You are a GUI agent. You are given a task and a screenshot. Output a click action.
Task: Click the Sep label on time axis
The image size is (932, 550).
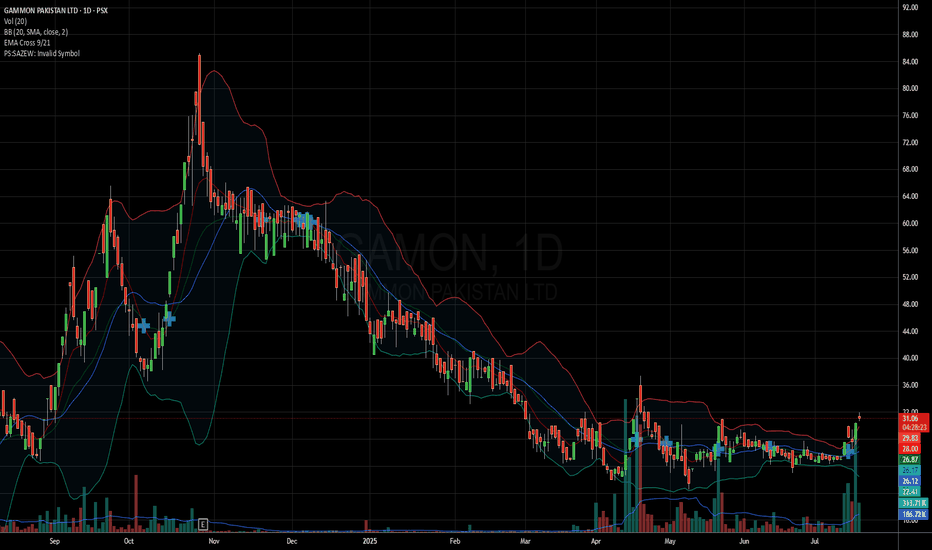(x=55, y=541)
